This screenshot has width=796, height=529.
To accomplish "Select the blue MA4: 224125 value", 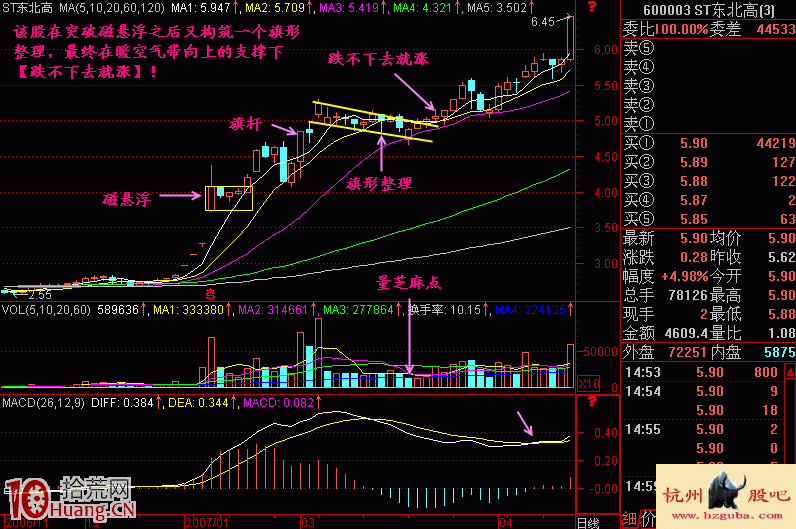I will [530, 310].
